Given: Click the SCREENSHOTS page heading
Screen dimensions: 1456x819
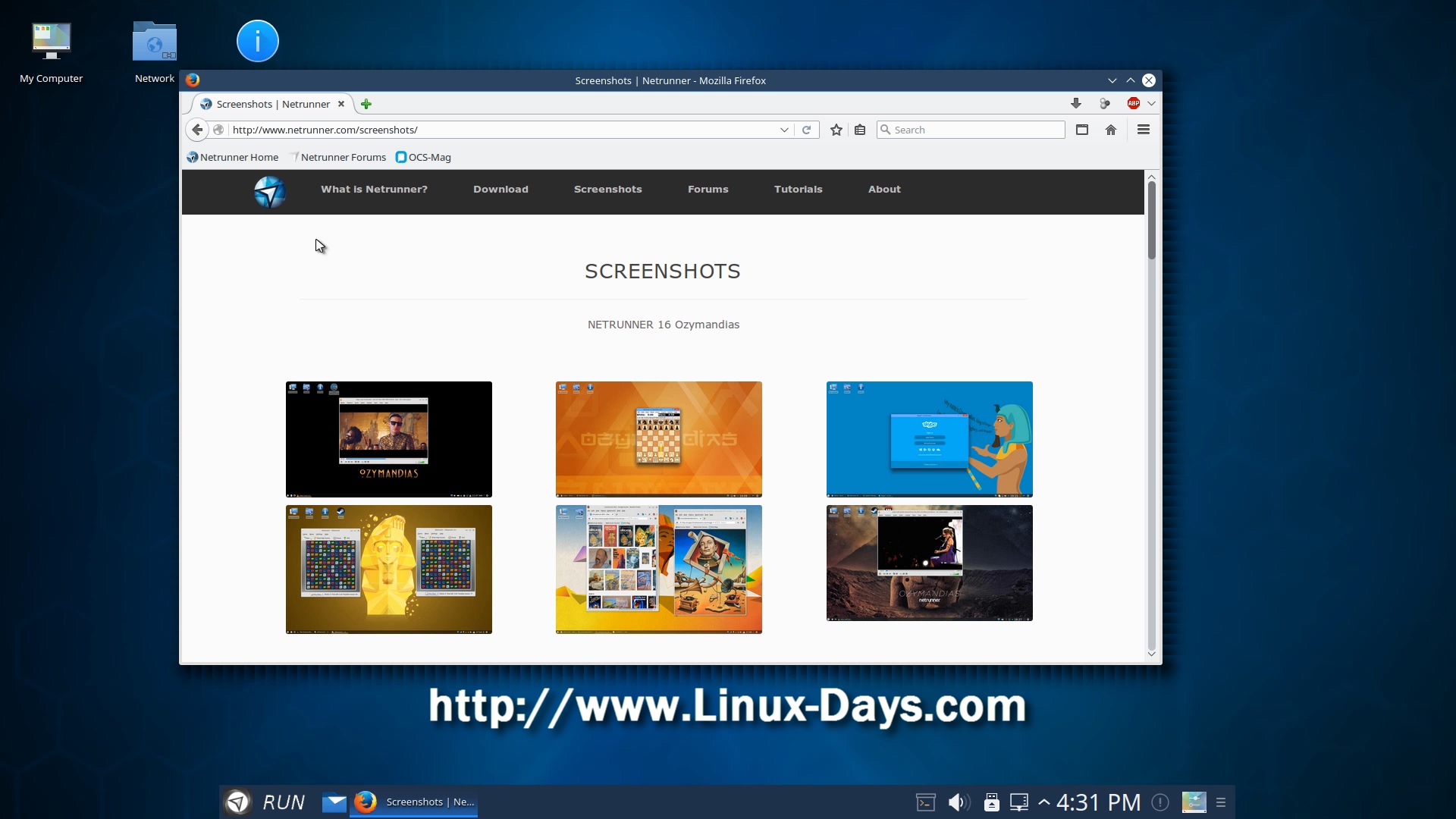Looking at the screenshot, I should 663,271.
